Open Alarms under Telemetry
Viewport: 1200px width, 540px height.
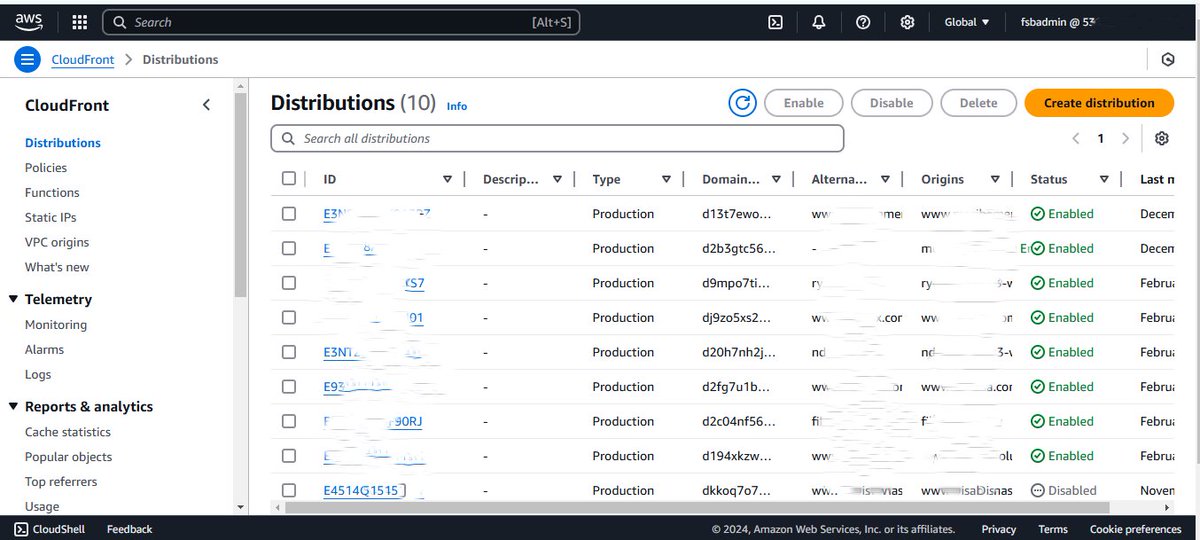click(45, 350)
